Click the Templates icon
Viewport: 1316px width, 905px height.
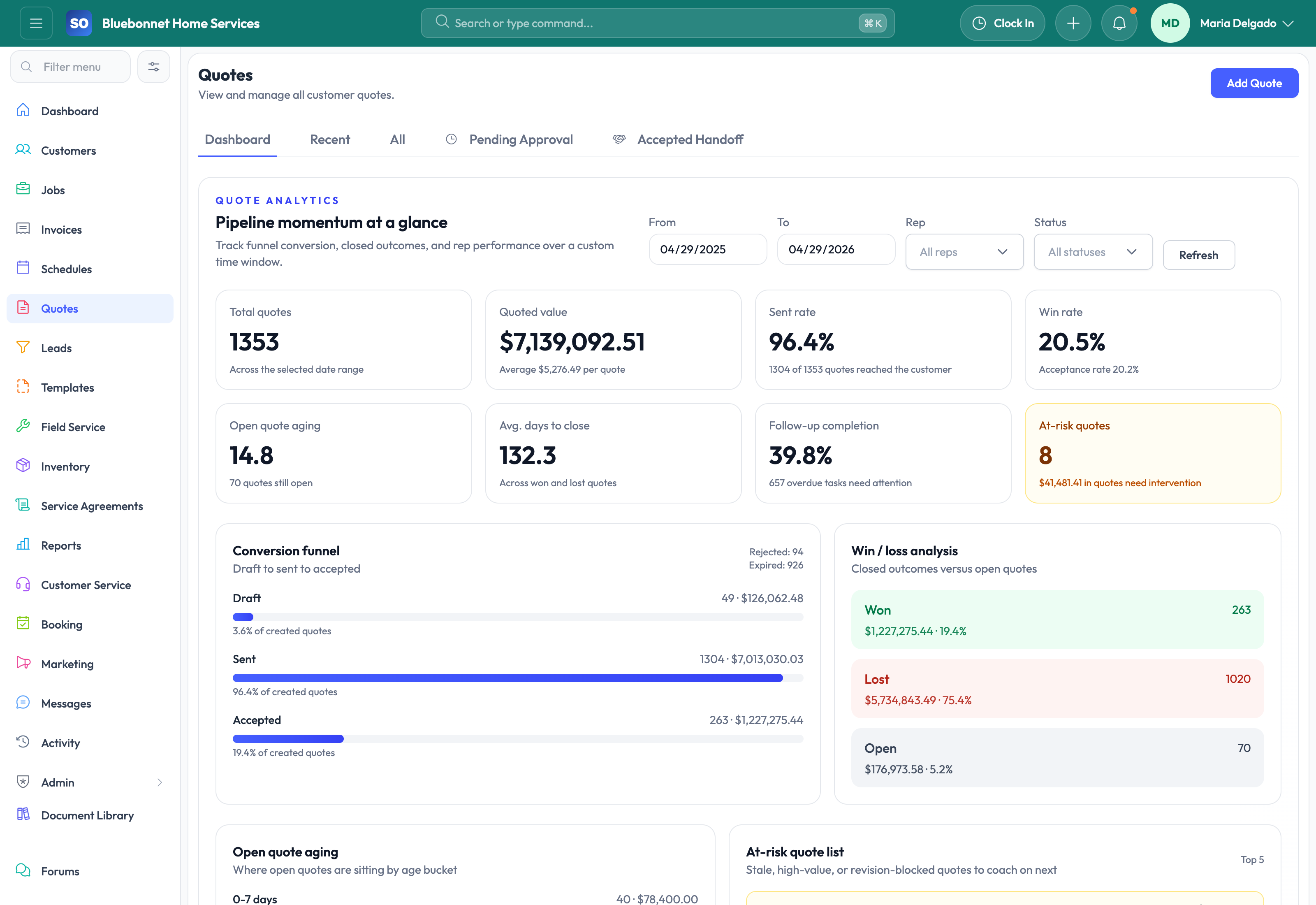coord(23,387)
